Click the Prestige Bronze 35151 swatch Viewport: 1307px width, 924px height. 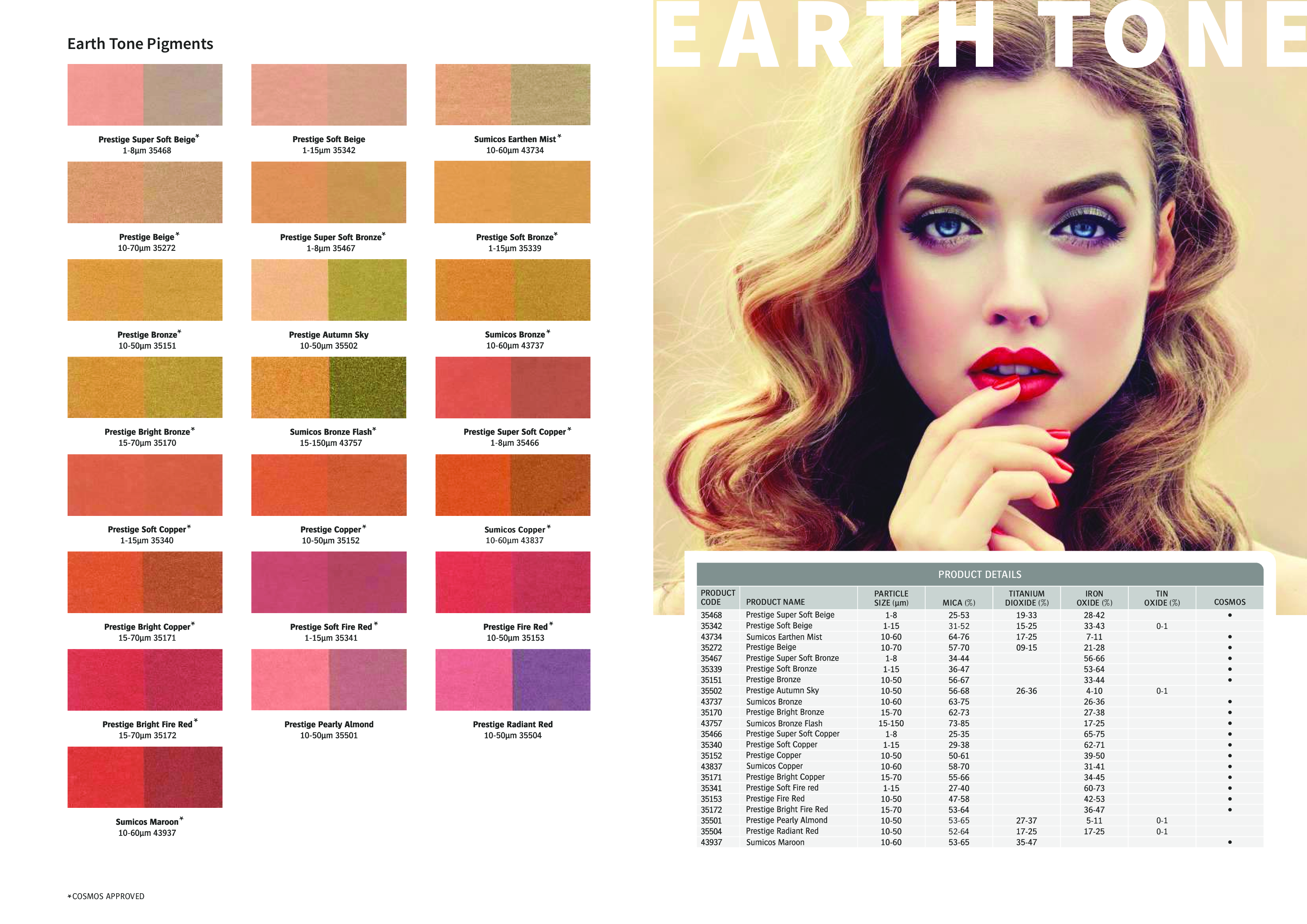click(145, 290)
